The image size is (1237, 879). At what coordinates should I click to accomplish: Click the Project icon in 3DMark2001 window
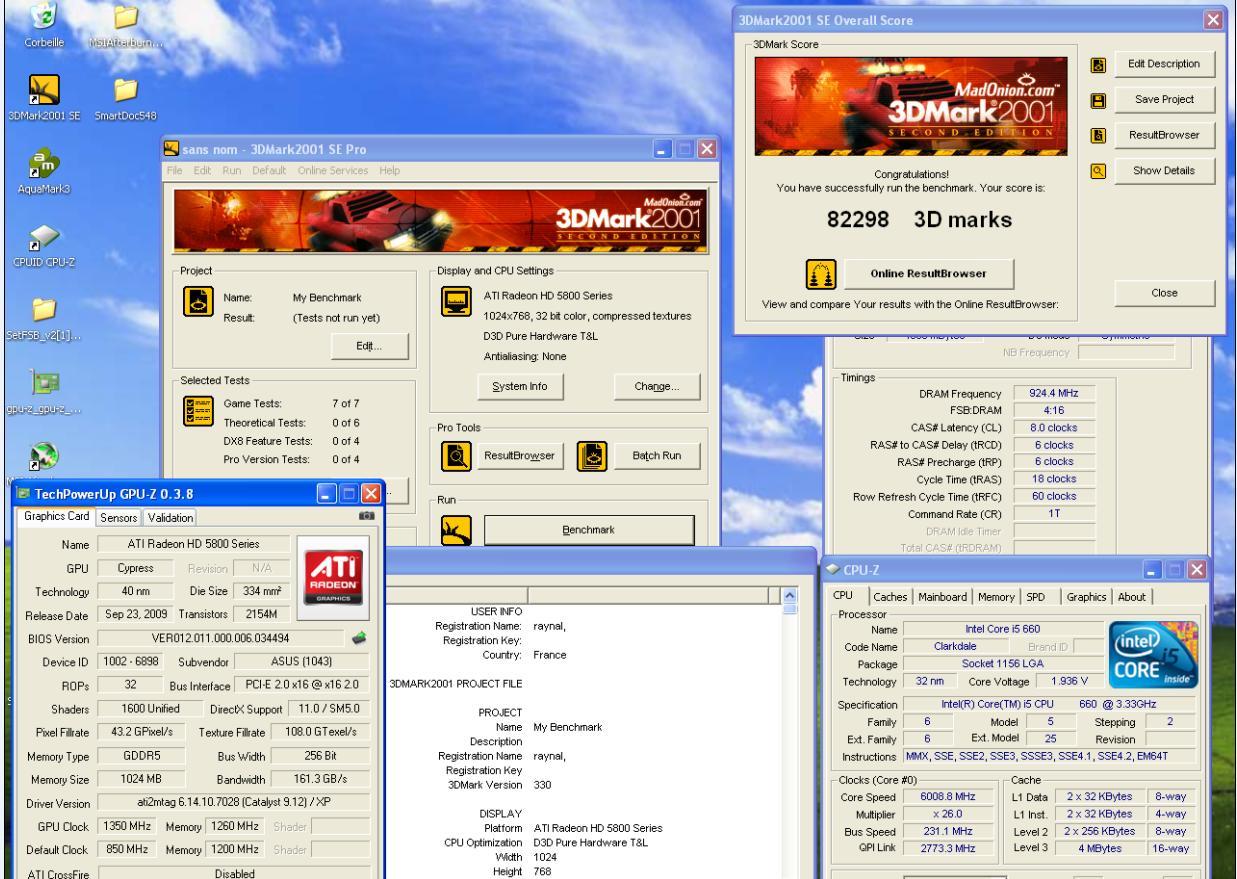[x=197, y=302]
